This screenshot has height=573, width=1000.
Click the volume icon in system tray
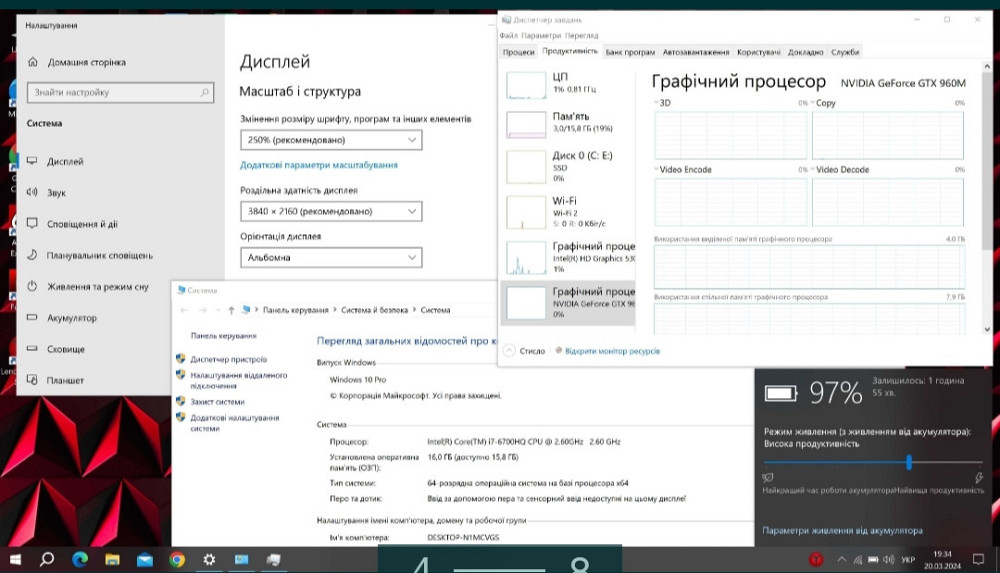pos(888,560)
